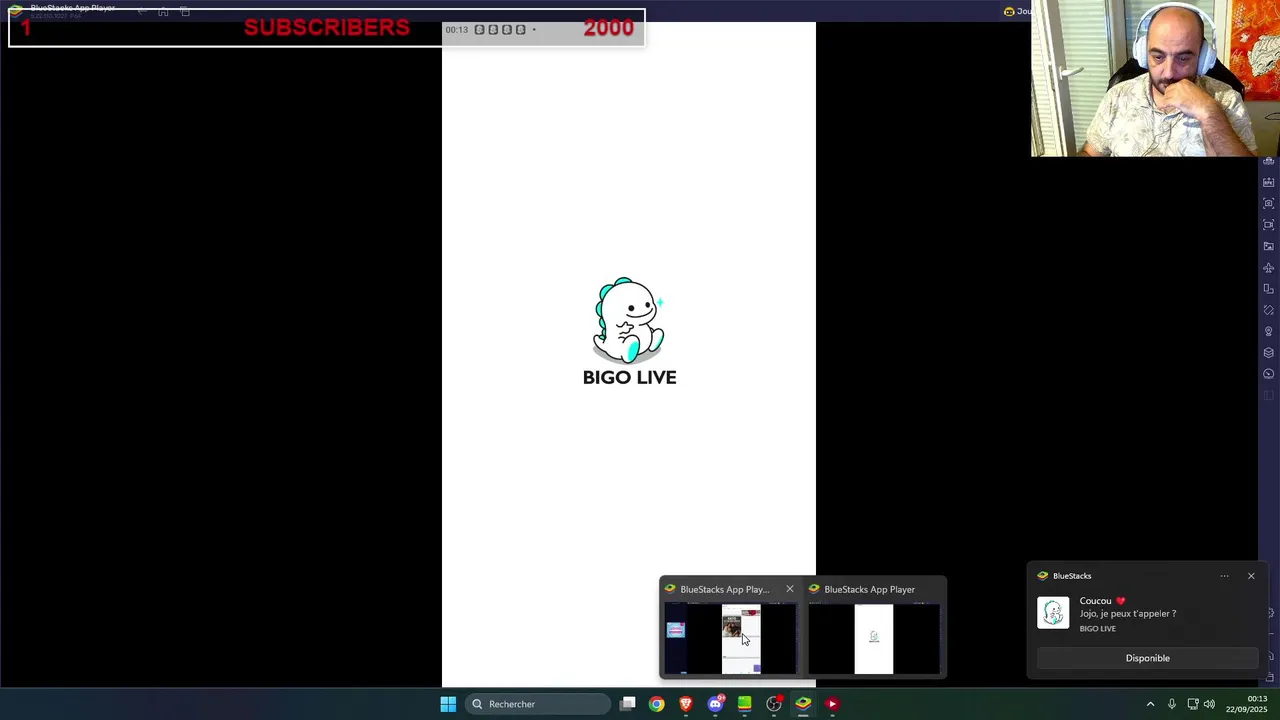The width and height of the screenshot is (1280, 720).
Task: Open recent apps icon in BlueStacks title bar
Action: [x=185, y=11]
